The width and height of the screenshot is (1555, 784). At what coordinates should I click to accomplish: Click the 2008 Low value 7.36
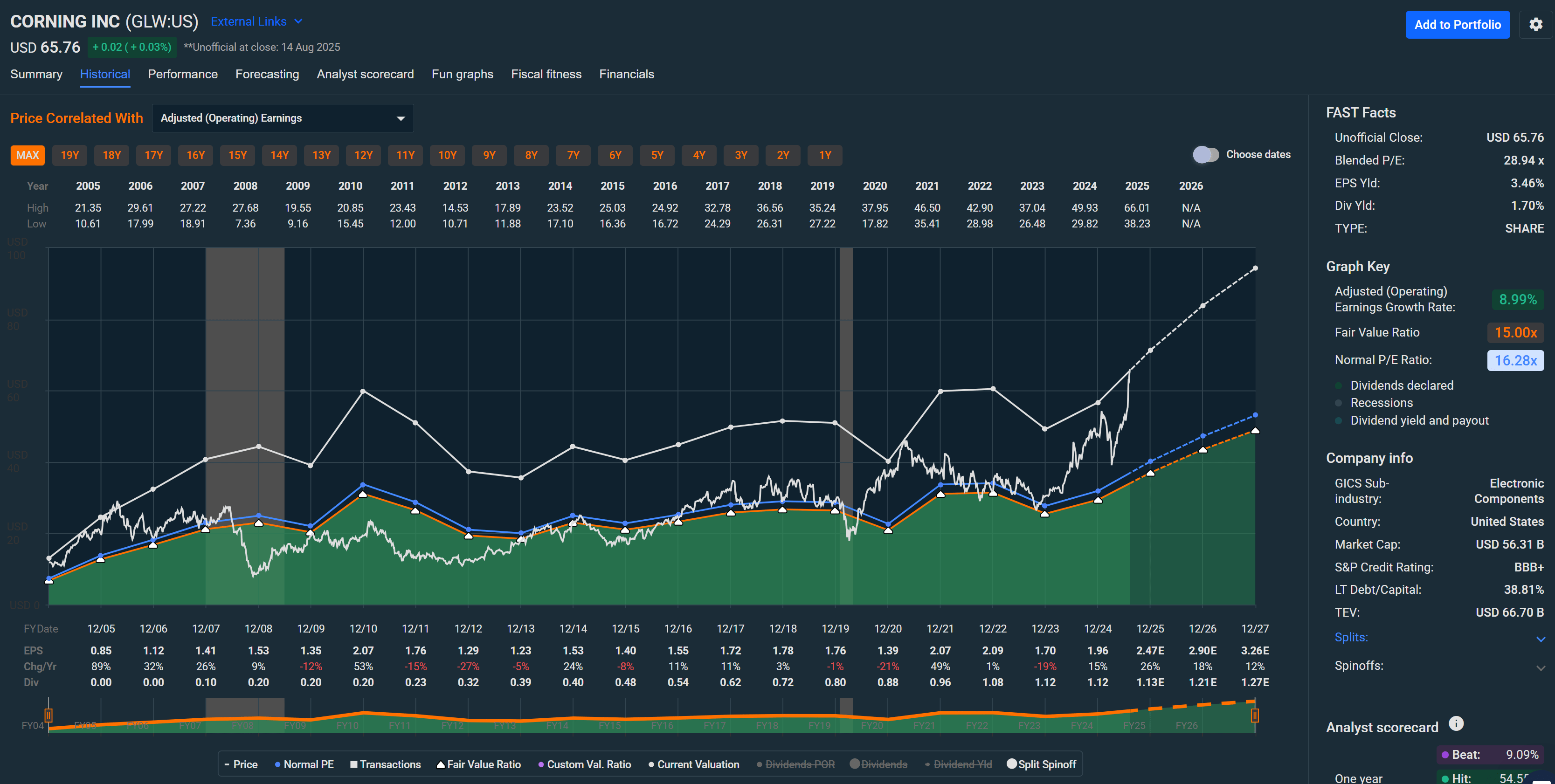(245, 224)
